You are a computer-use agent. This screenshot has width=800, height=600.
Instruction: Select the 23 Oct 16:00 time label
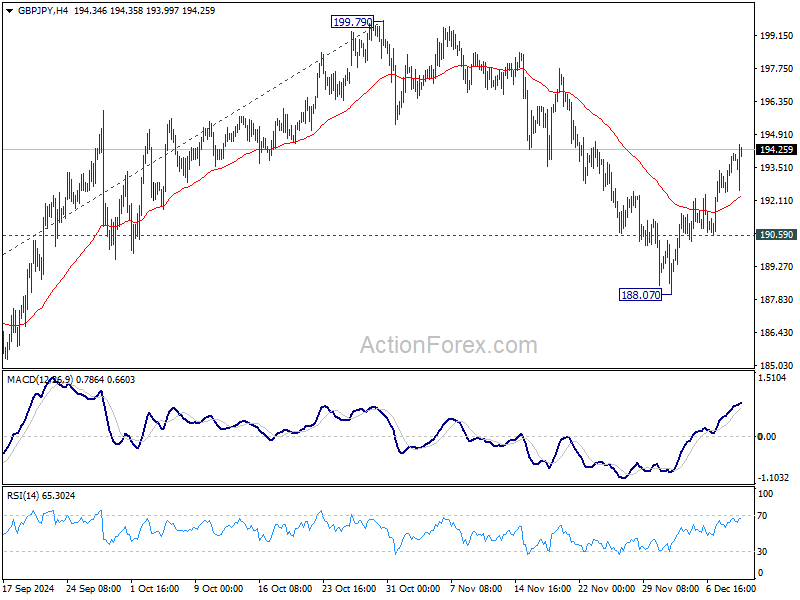coord(349,589)
